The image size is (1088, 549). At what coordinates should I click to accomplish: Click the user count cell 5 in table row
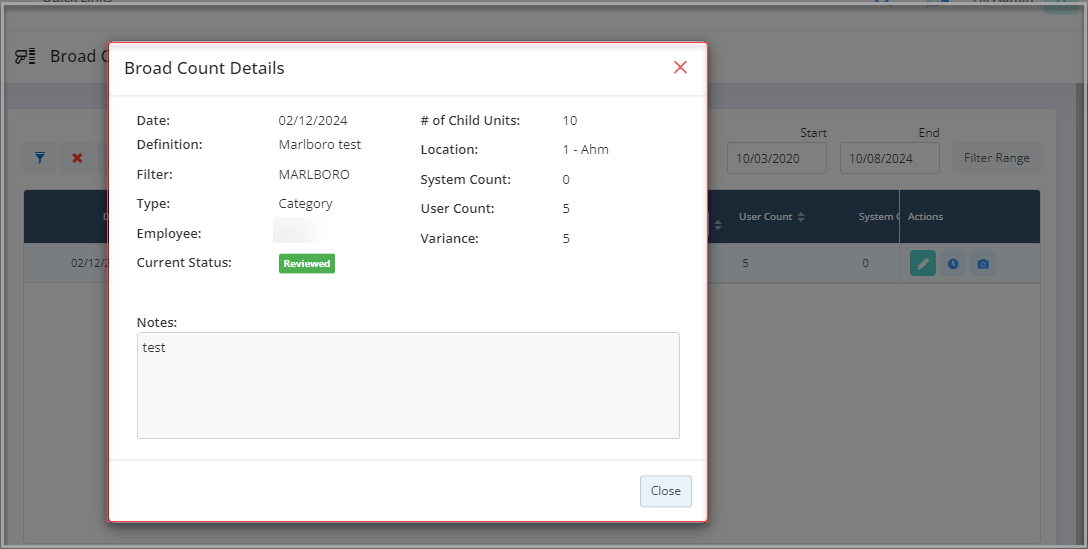tap(745, 263)
